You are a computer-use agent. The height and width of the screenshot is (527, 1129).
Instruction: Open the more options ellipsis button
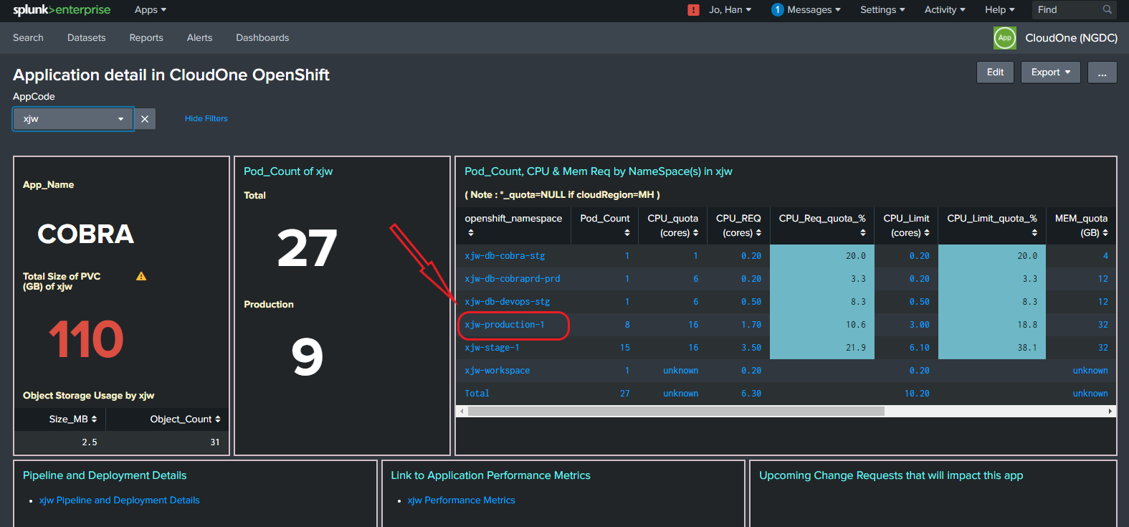[1102, 72]
